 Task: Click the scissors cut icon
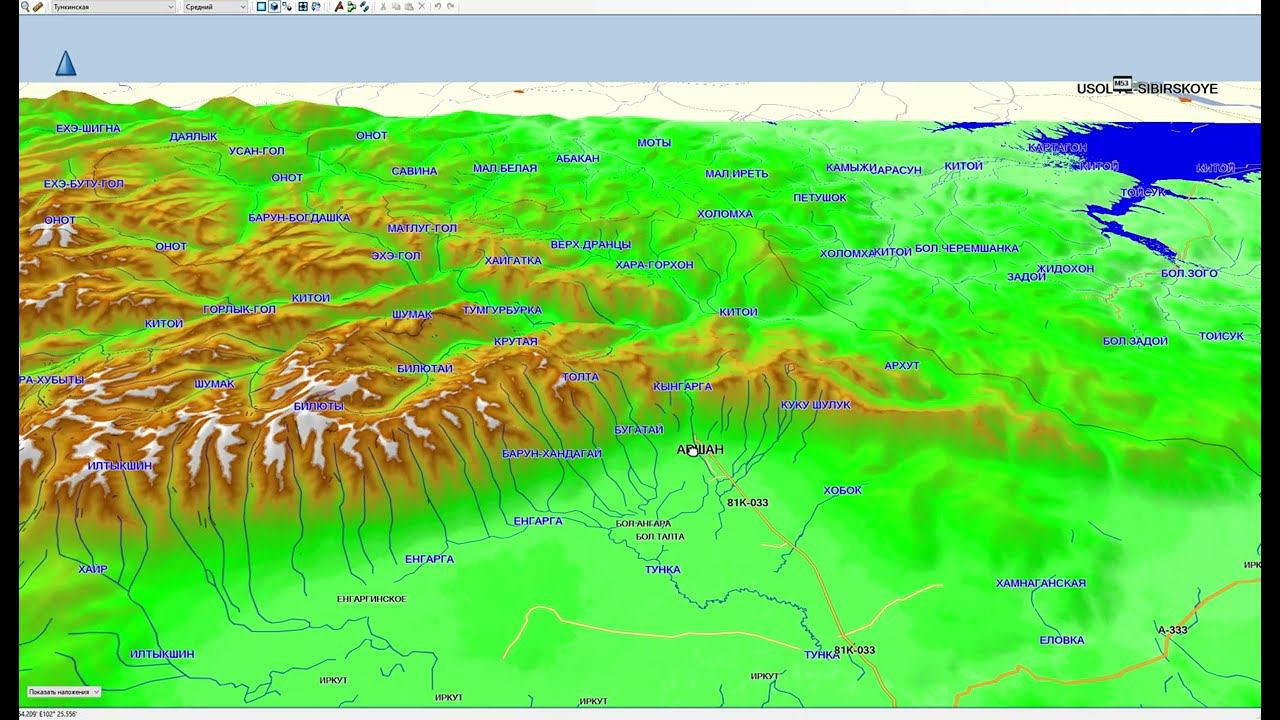(383, 6)
